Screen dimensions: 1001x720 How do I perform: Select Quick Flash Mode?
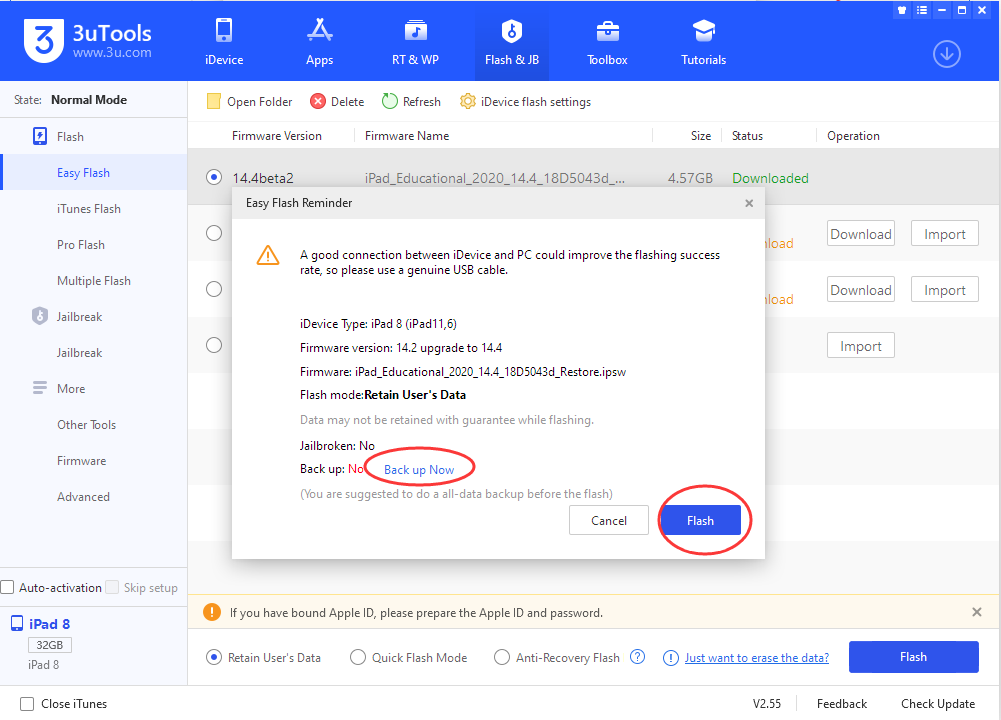358,657
